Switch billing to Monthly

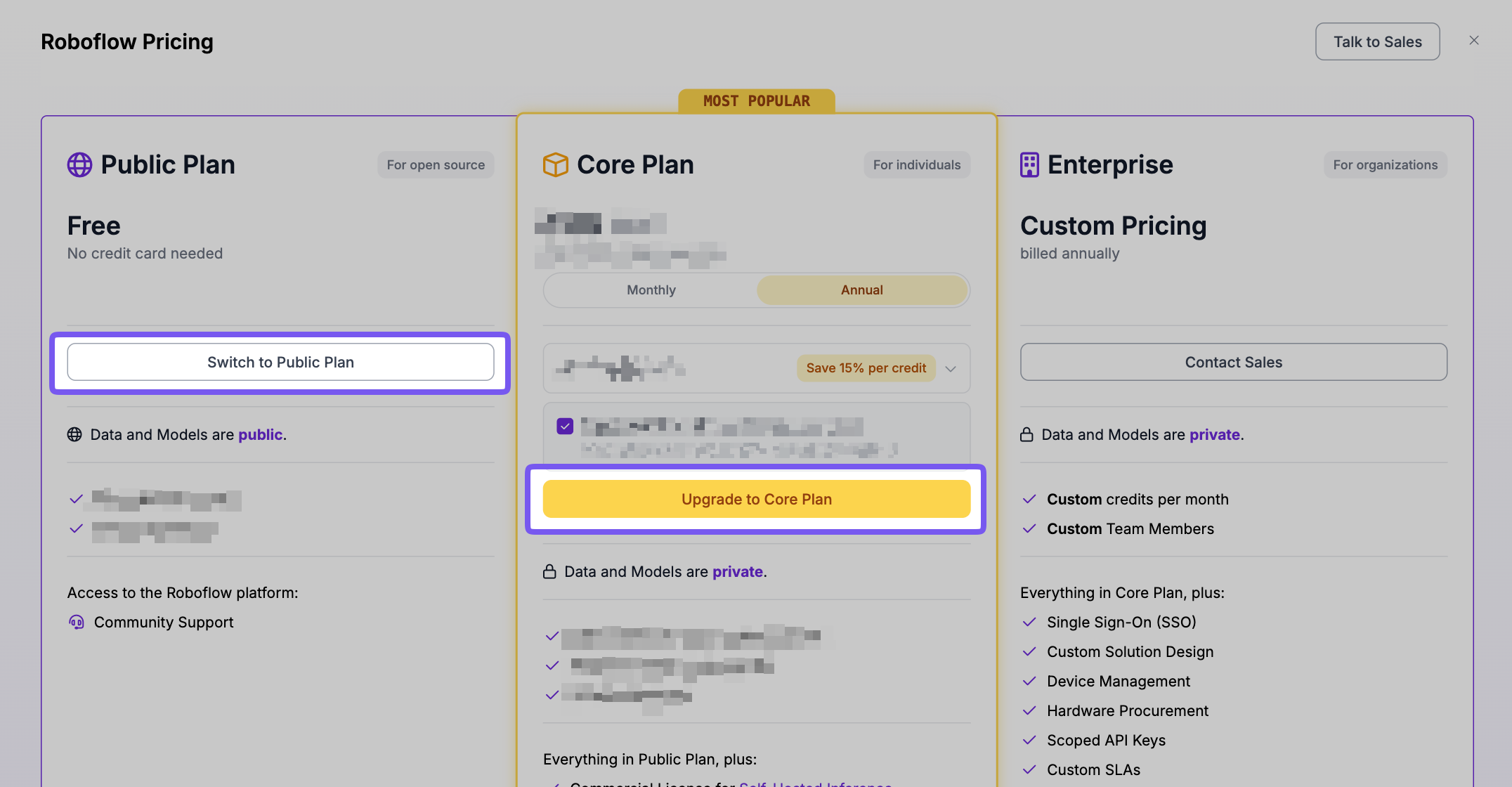pos(651,290)
